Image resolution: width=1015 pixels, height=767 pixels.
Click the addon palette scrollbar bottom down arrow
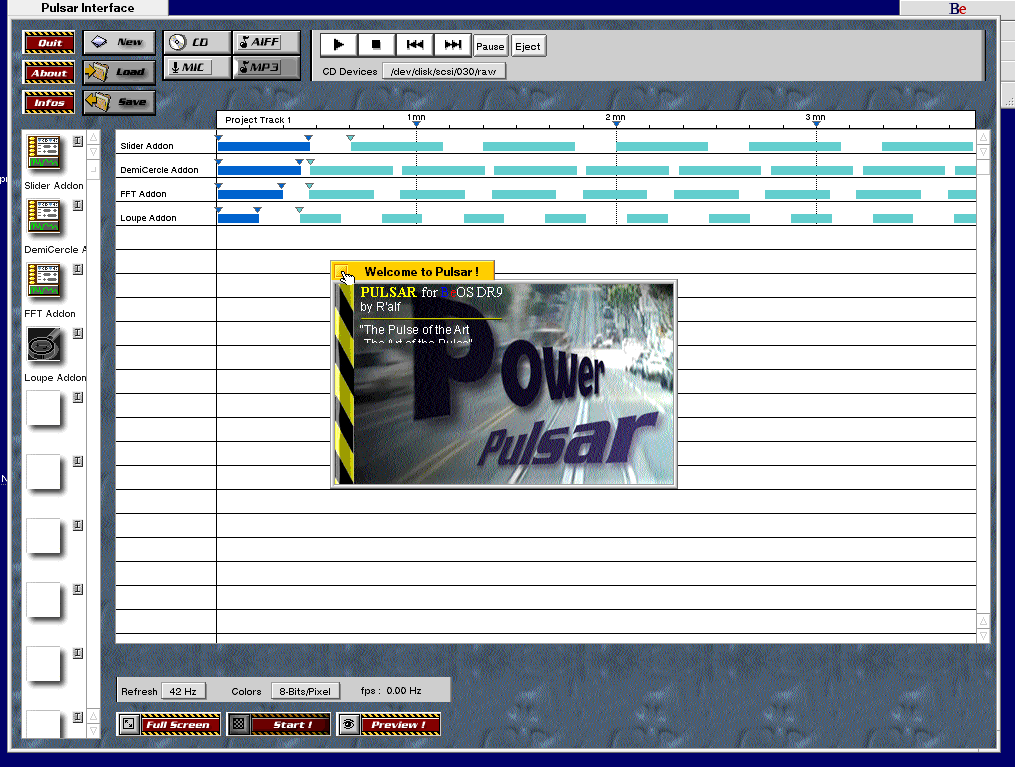pyautogui.click(x=93, y=731)
